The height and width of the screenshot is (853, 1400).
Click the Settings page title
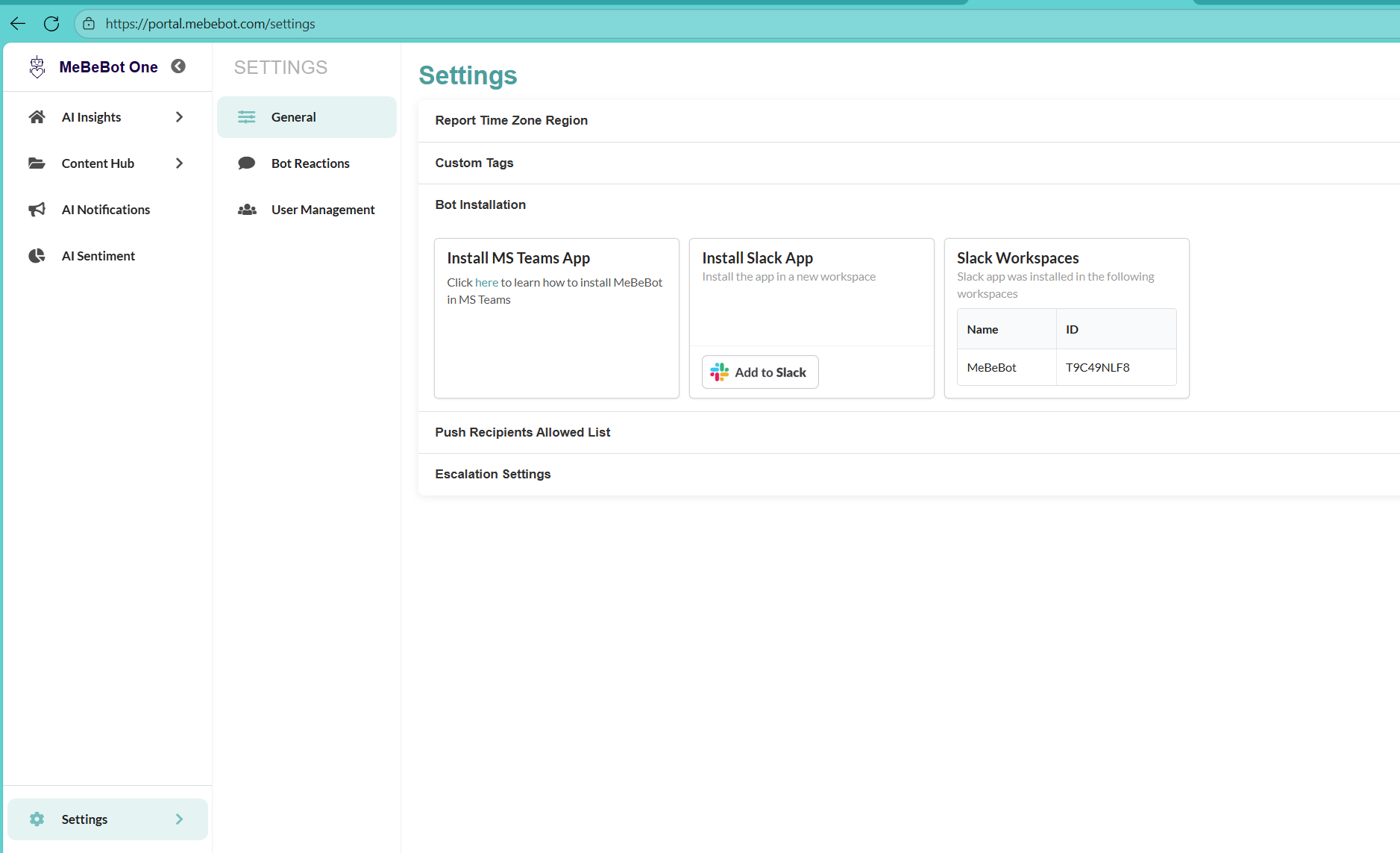(468, 75)
